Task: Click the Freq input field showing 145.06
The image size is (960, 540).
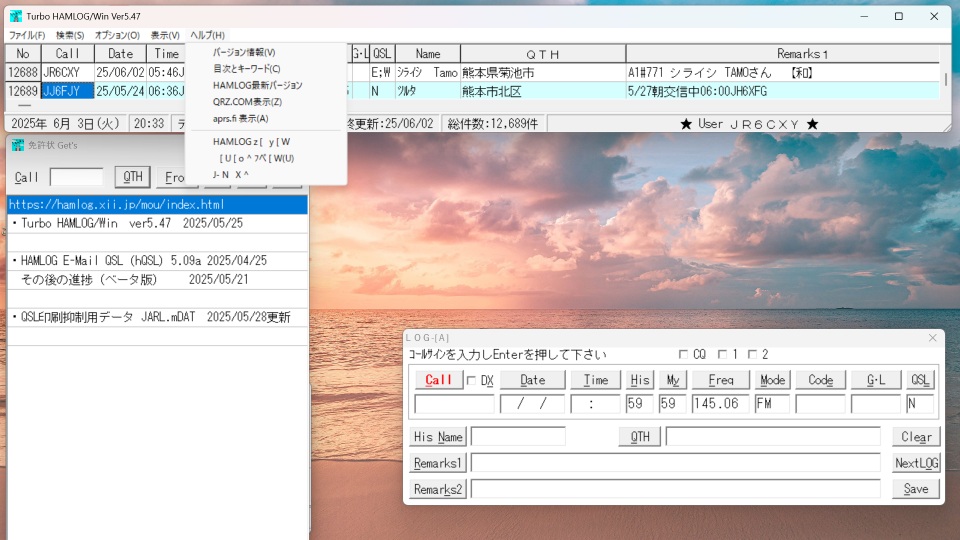Action: click(720, 404)
